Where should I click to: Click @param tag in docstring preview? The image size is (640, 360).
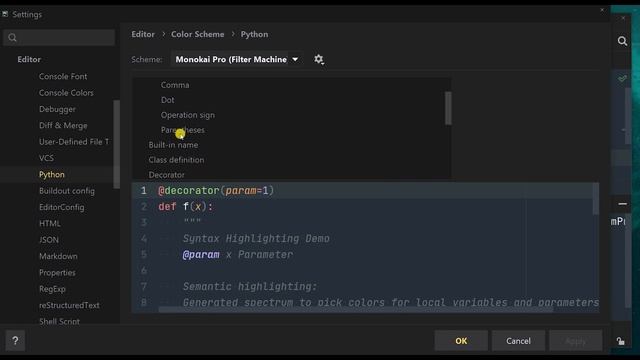pyautogui.click(x=201, y=255)
